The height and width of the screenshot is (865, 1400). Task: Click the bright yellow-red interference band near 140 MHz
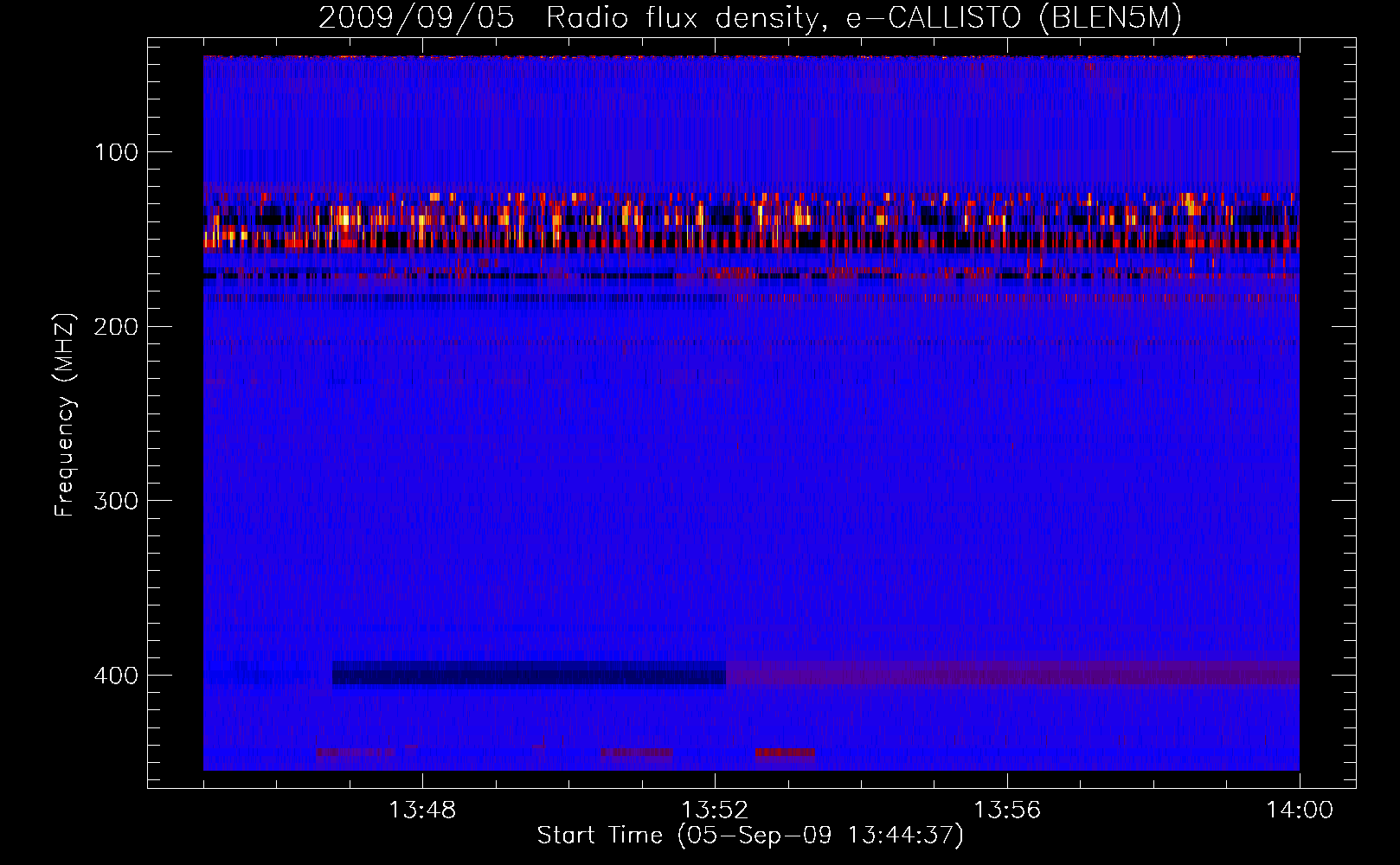tap(751, 221)
